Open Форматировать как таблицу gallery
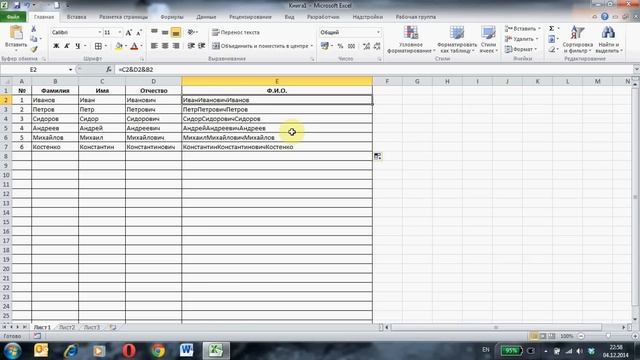The width and height of the screenshot is (640, 360). 457,39
